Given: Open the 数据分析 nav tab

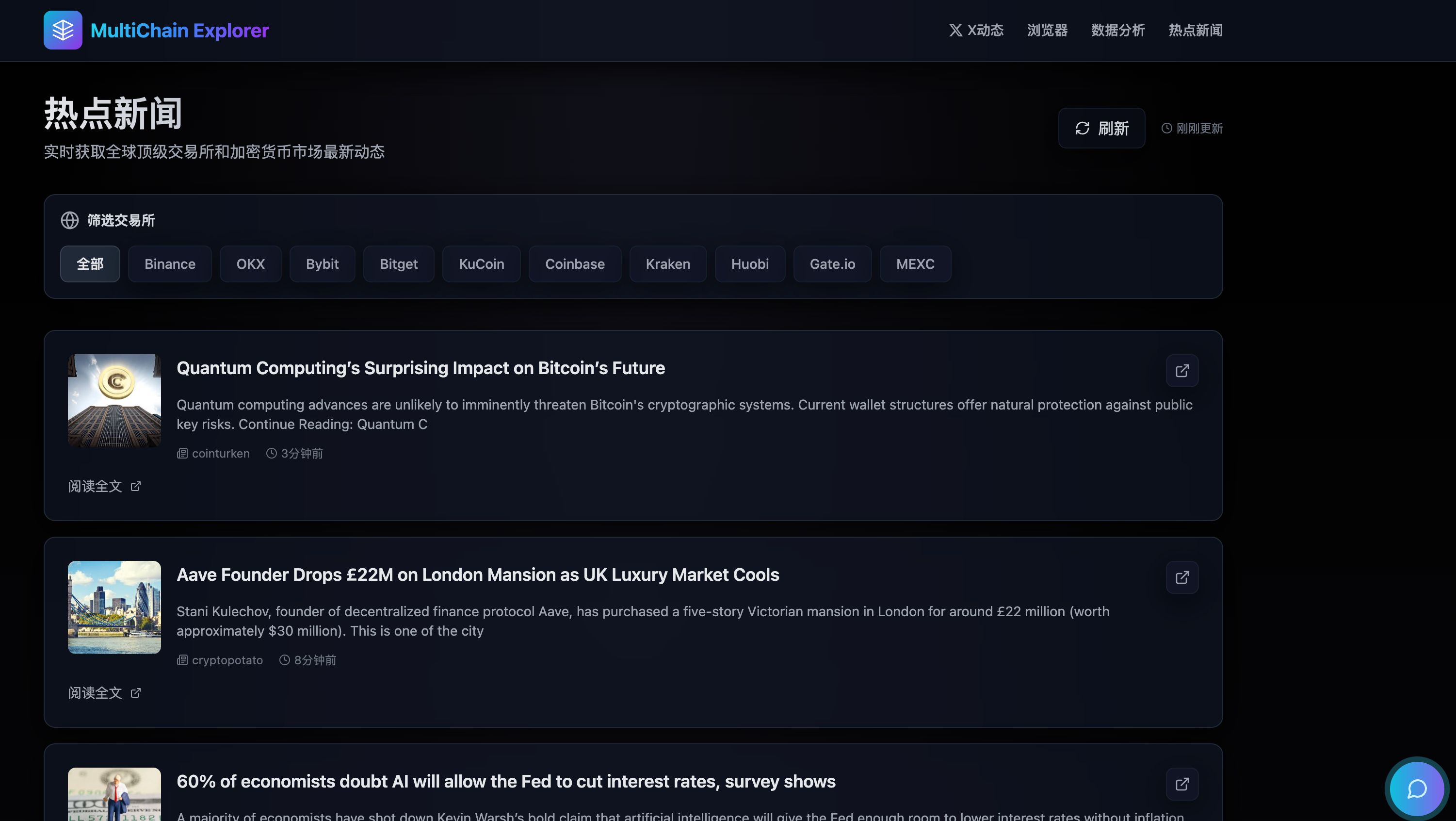Looking at the screenshot, I should [1117, 30].
